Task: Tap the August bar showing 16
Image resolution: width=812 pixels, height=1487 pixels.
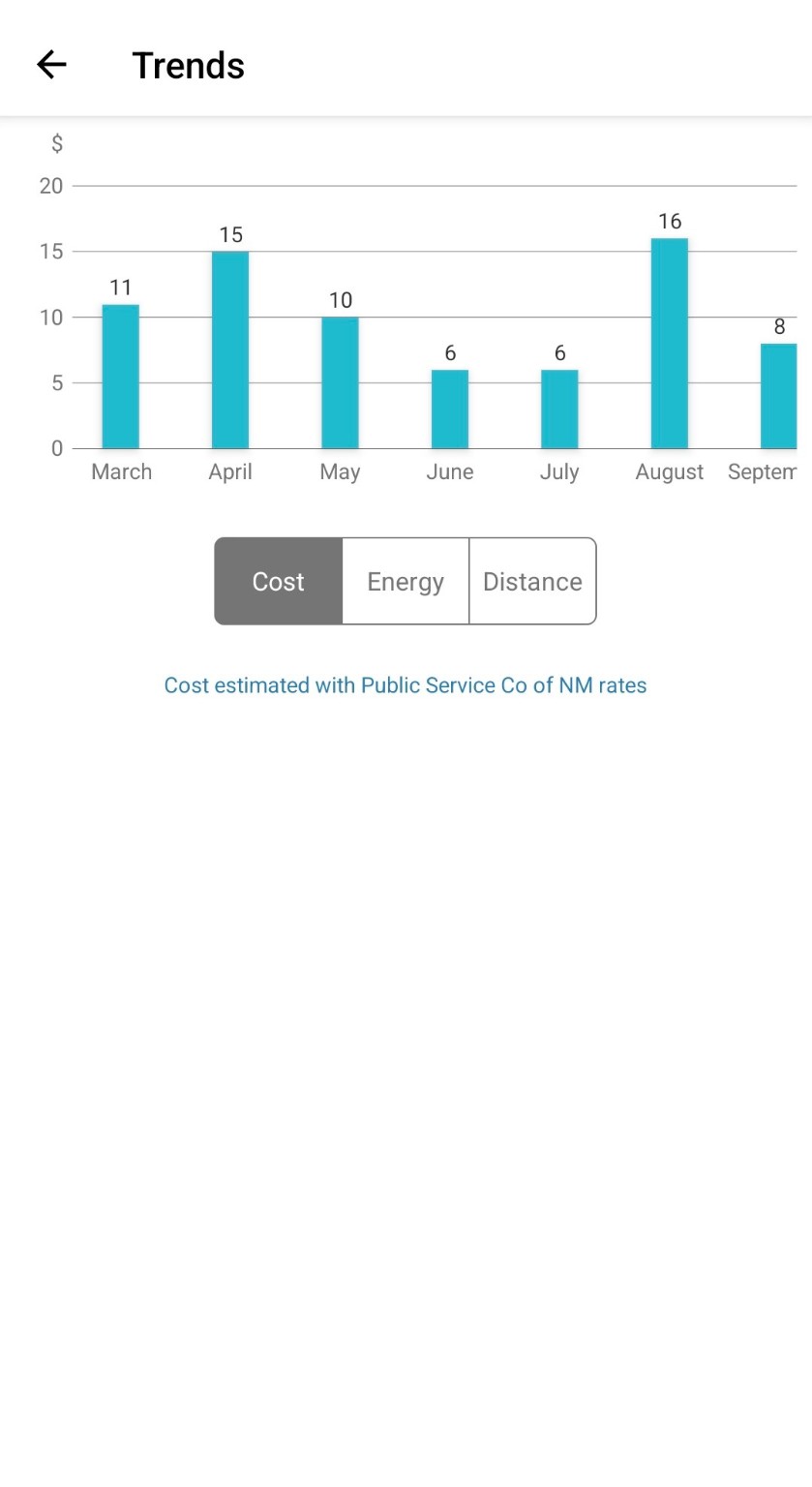Action: (x=670, y=344)
